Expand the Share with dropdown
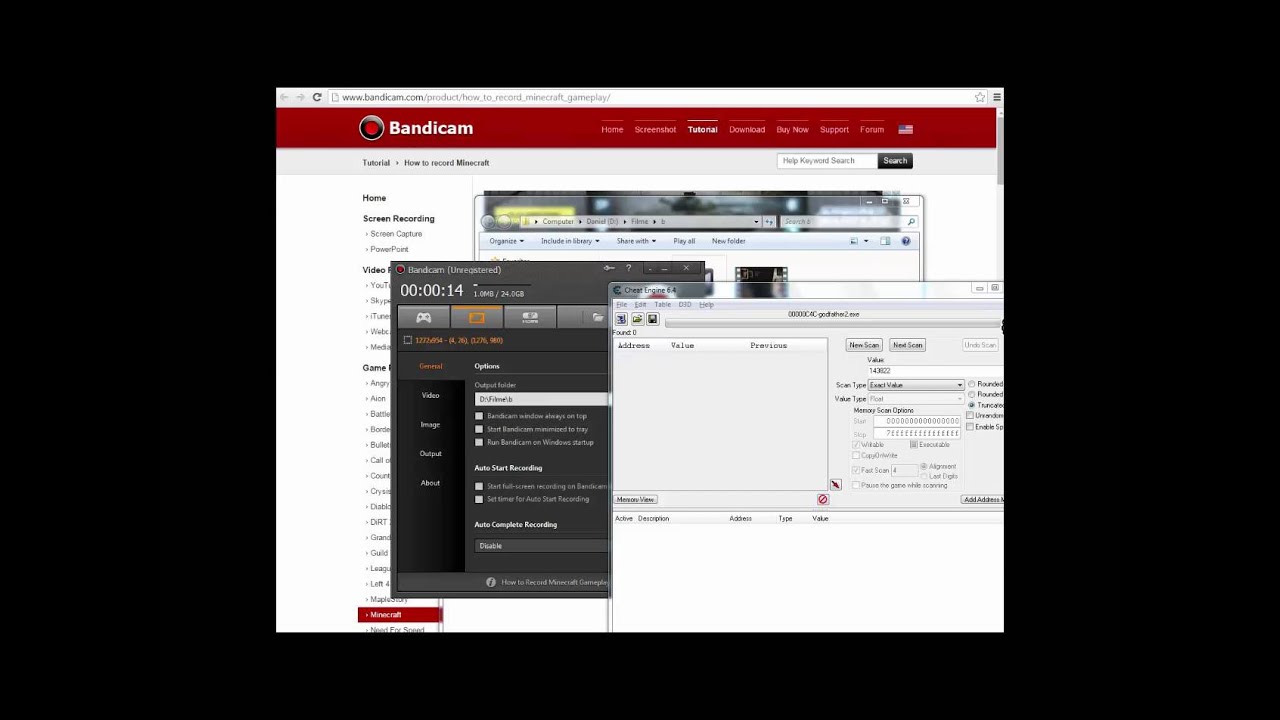 [636, 241]
